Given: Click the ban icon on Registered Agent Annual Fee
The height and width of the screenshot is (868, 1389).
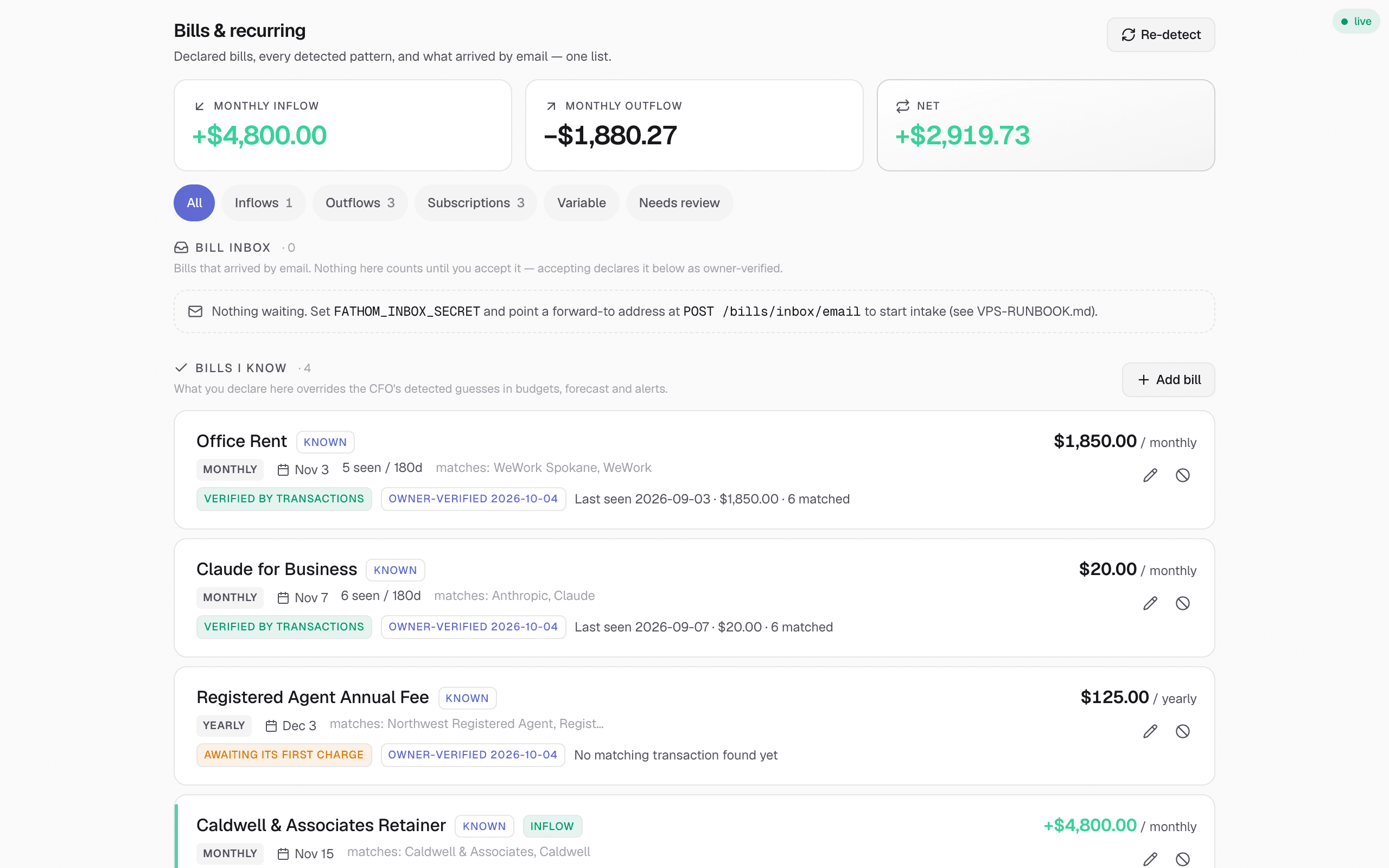Looking at the screenshot, I should [1183, 731].
